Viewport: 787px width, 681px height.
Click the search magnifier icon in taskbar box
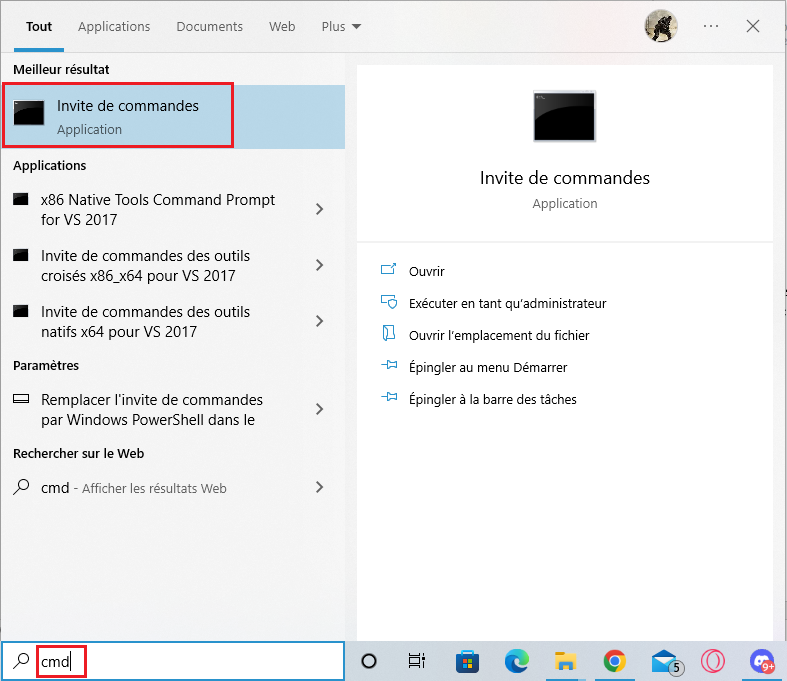(21, 661)
